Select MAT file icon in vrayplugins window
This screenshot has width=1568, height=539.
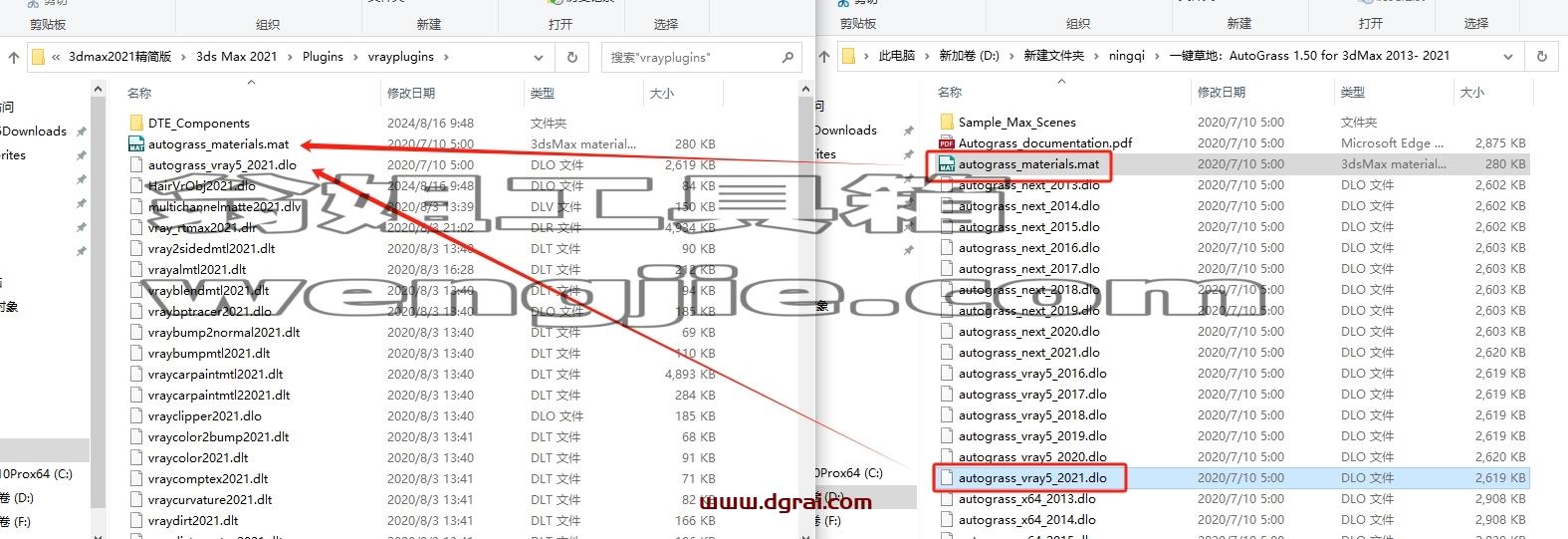click(x=137, y=143)
